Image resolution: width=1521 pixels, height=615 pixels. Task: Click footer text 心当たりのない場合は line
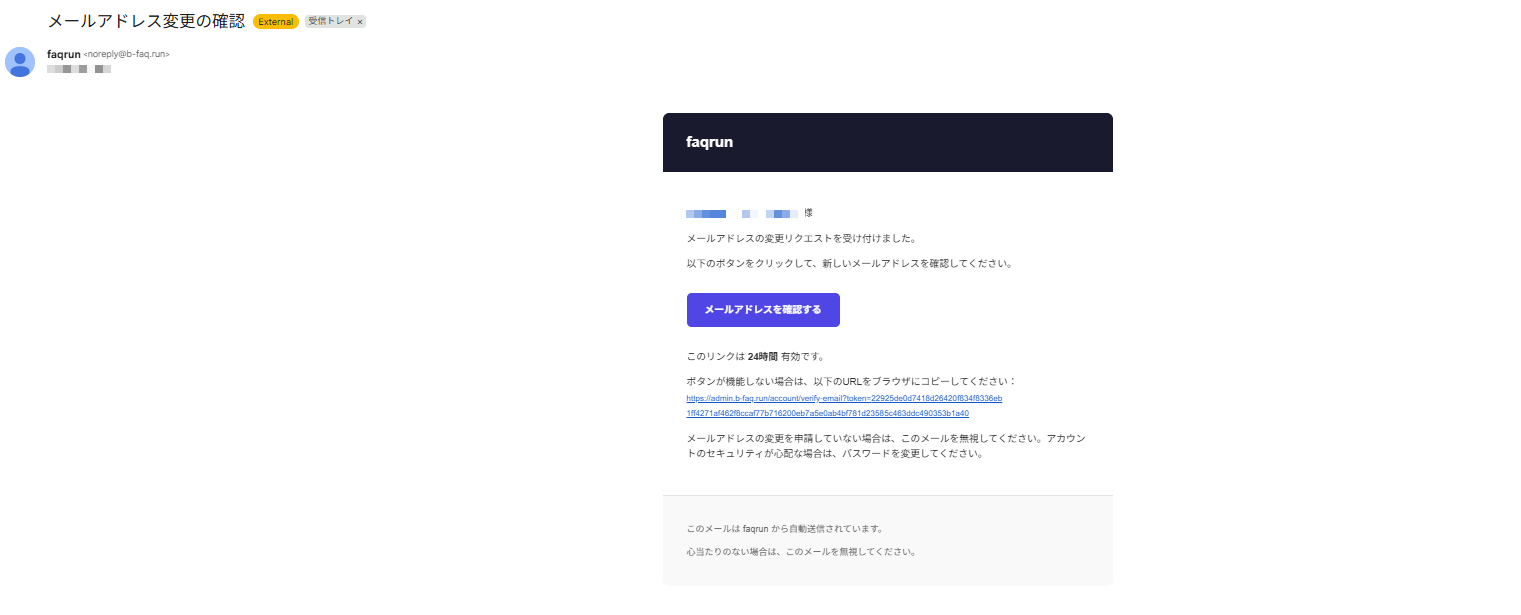click(802, 551)
